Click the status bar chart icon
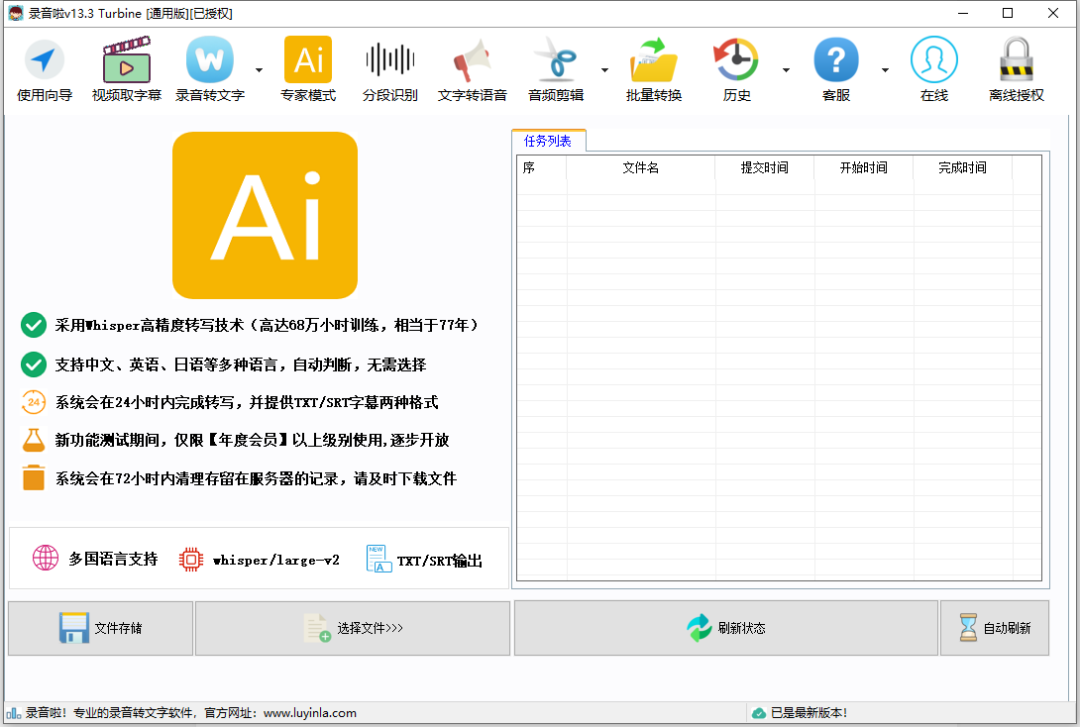 pyautogui.click(x=13, y=713)
